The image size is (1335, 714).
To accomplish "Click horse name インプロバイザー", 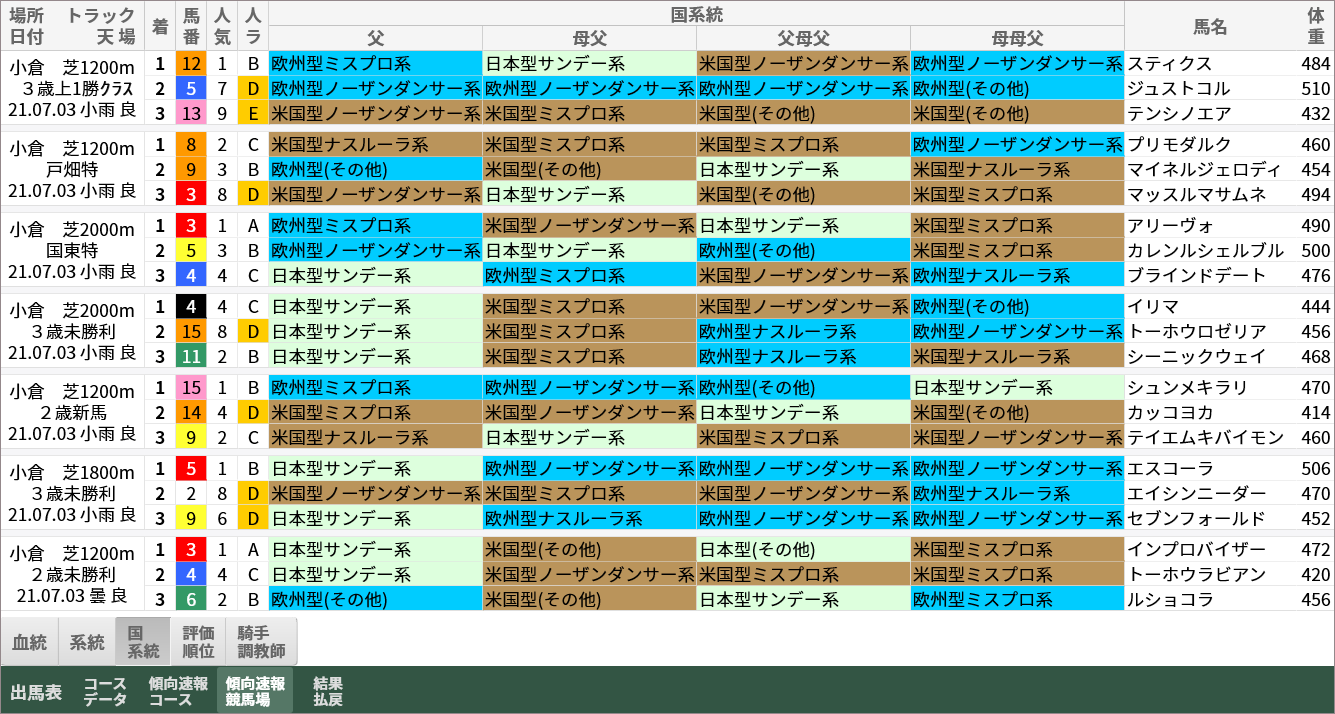I will pos(1197,549).
